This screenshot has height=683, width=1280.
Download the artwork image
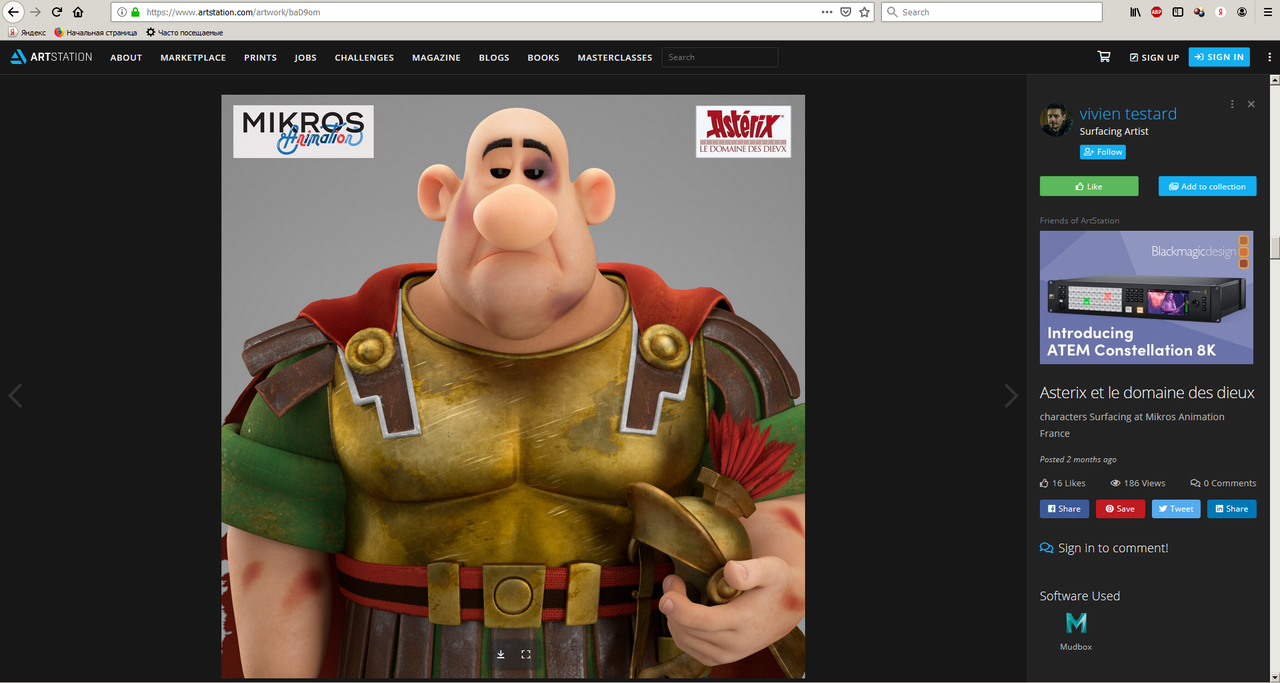501,654
